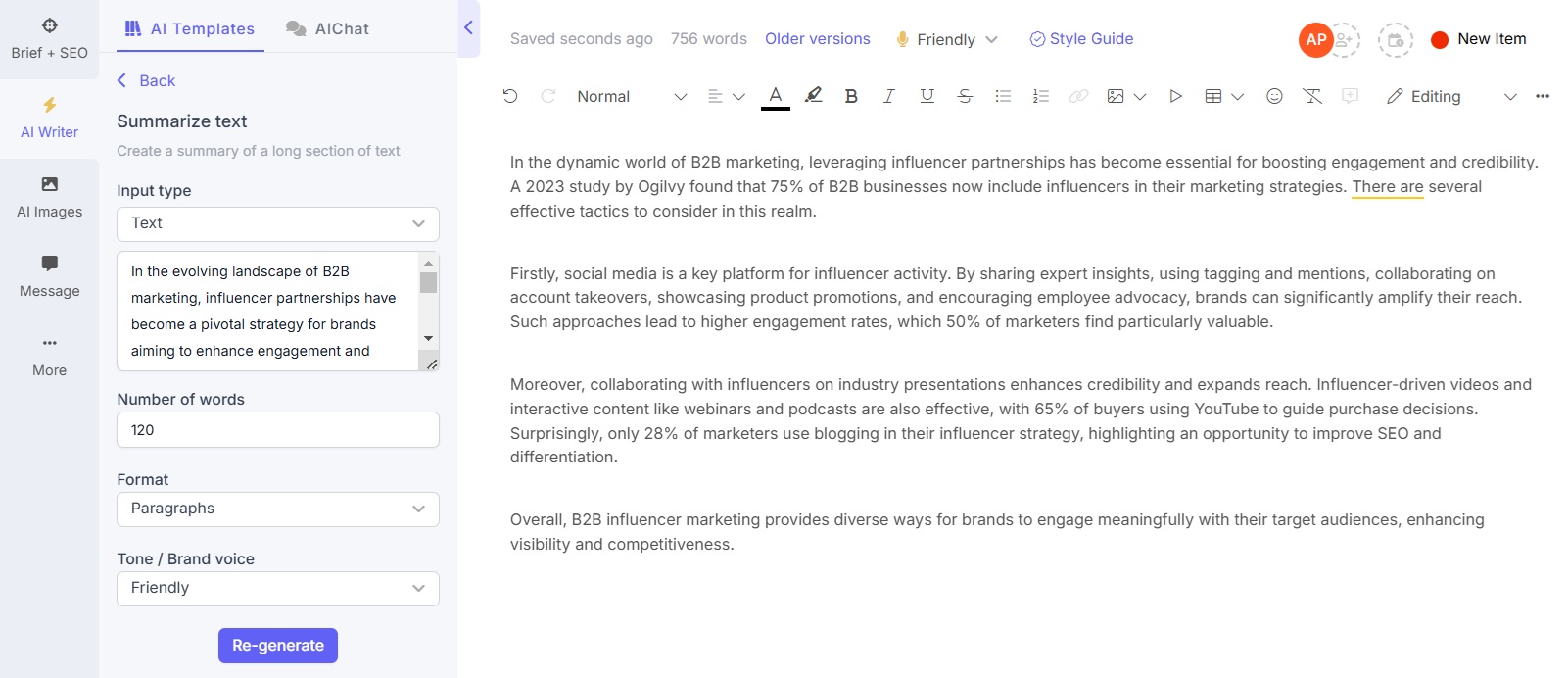Click the undo arrow icon
Image resolution: width=1568 pixels, height=678 pixels.
click(x=510, y=96)
